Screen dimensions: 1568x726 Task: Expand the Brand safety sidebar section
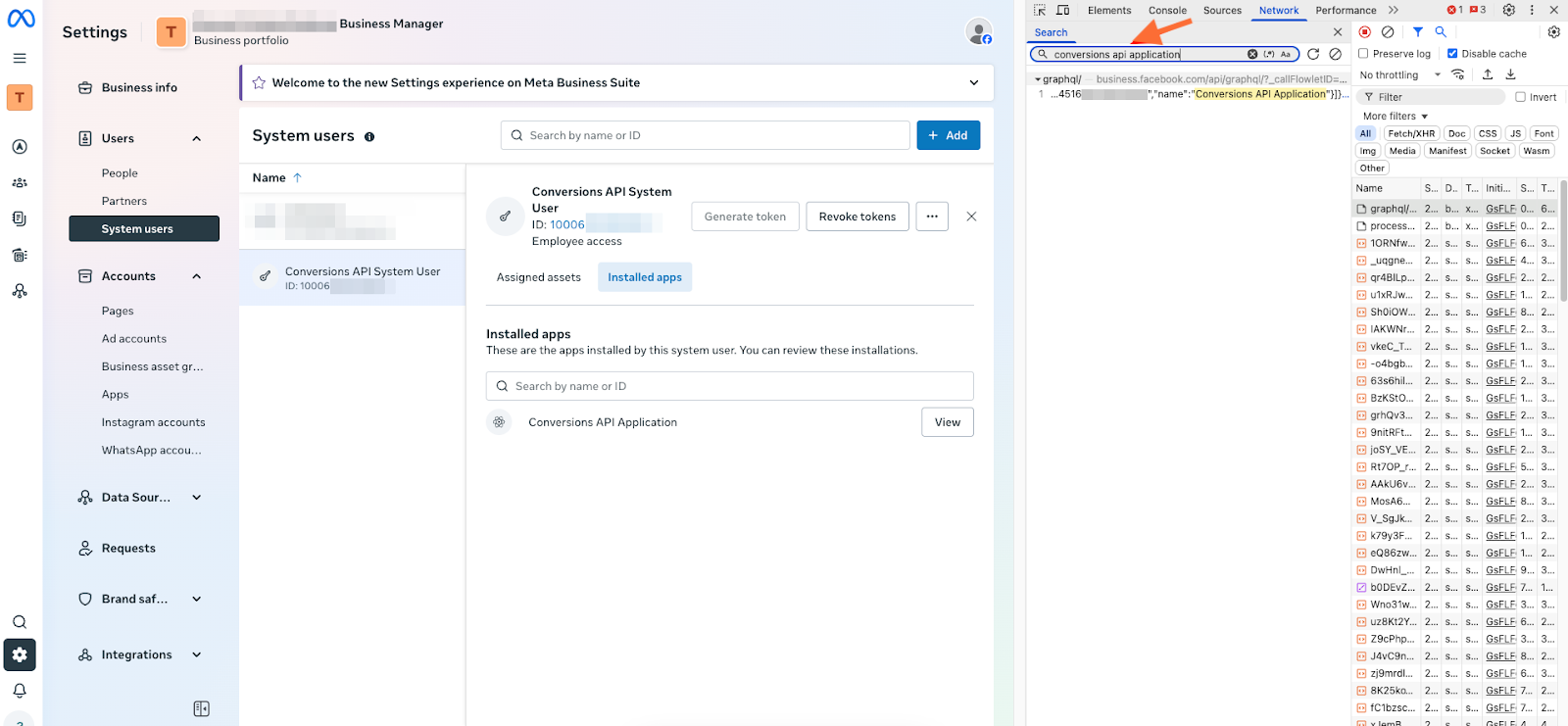197,599
